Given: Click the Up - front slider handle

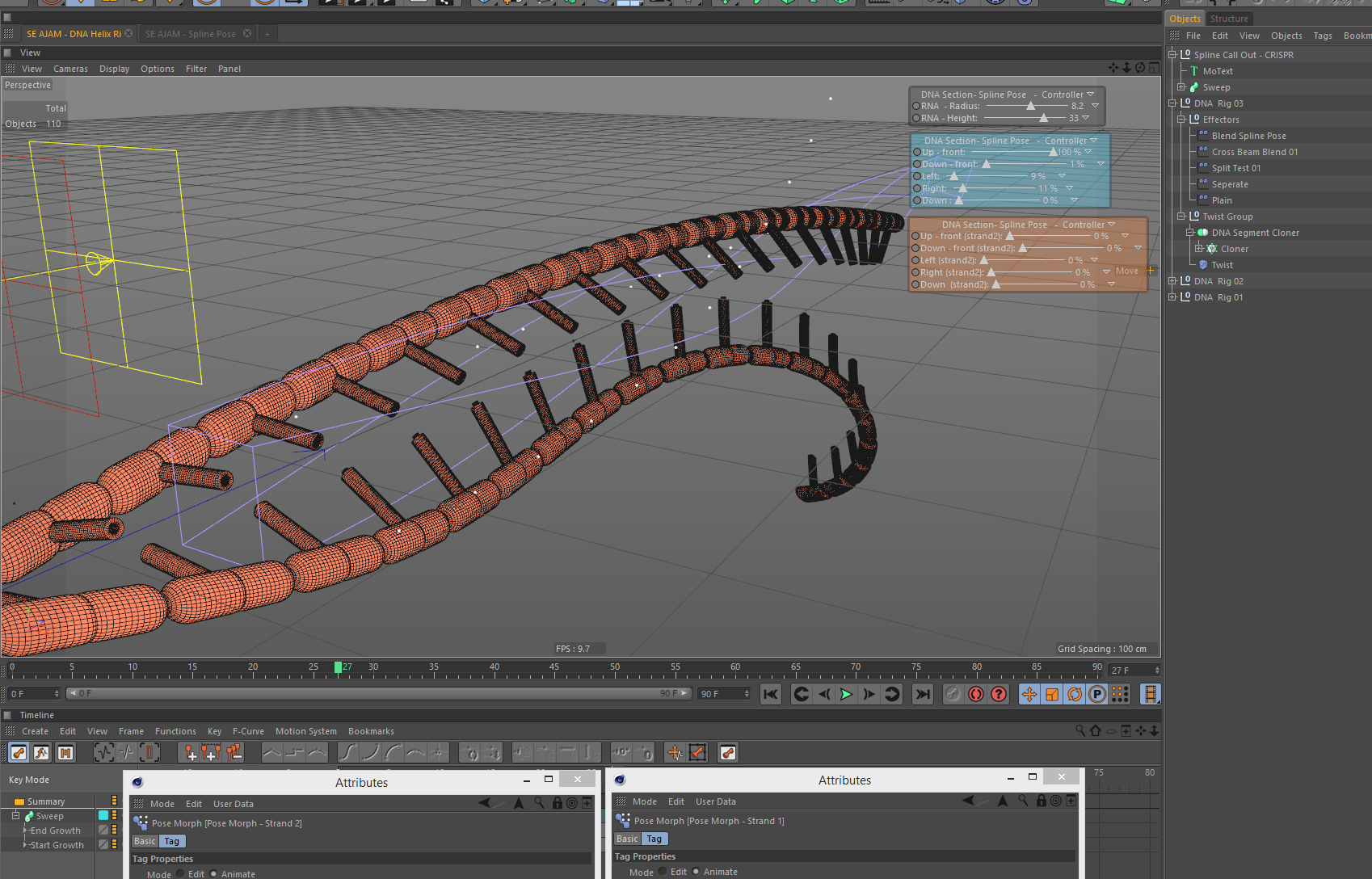Looking at the screenshot, I should (x=1053, y=152).
